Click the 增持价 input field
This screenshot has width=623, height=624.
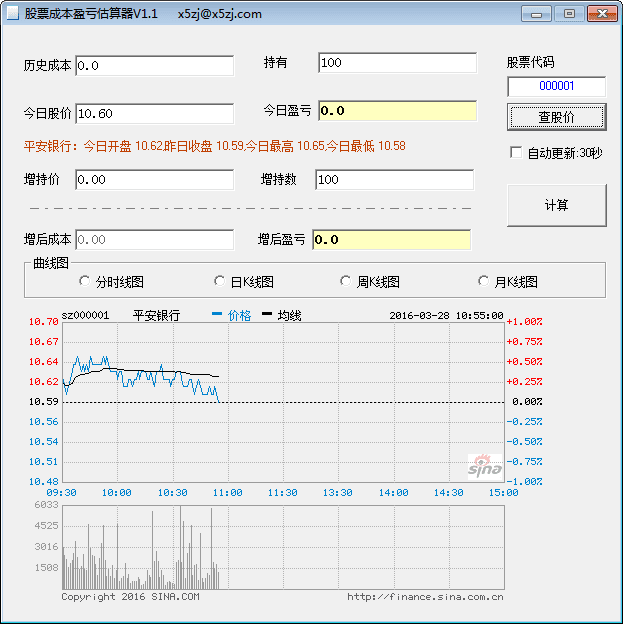tap(154, 180)
